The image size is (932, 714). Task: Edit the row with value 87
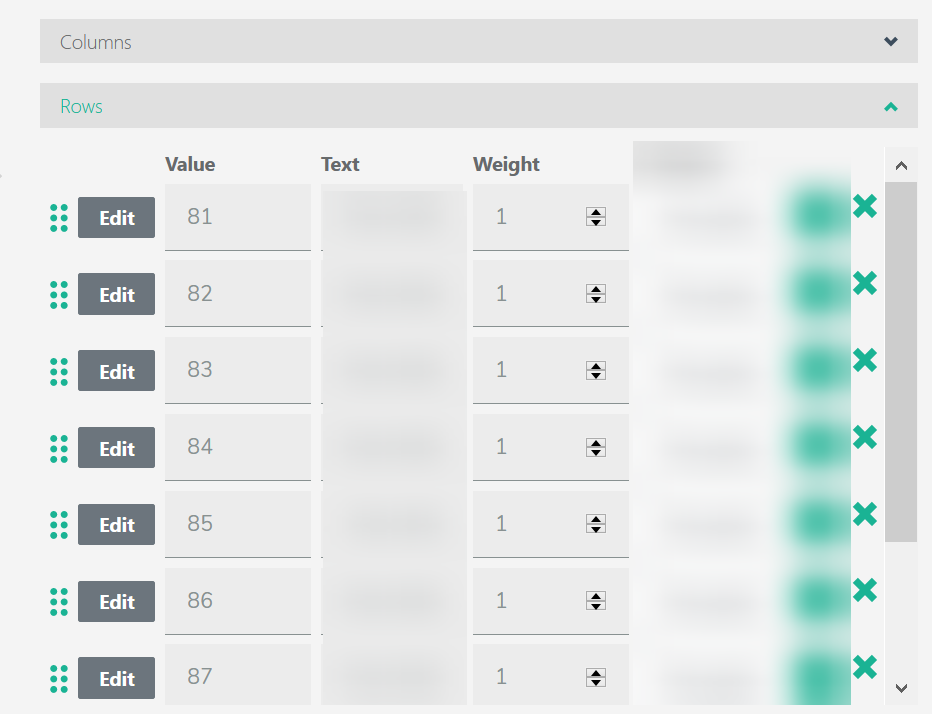tap(116, 678)
